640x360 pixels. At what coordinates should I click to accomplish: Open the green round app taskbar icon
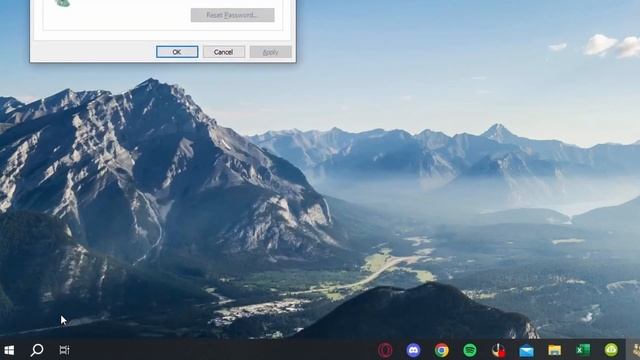pyautogui.click(x=611, y=350)
